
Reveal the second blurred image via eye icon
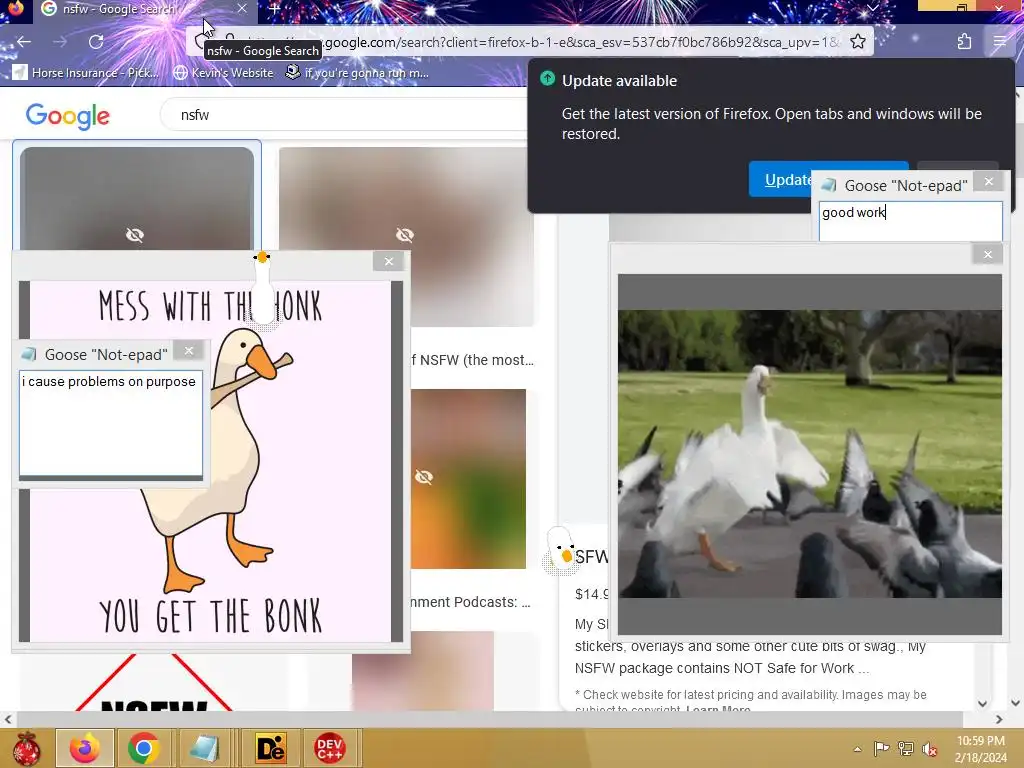pos(405,234)
